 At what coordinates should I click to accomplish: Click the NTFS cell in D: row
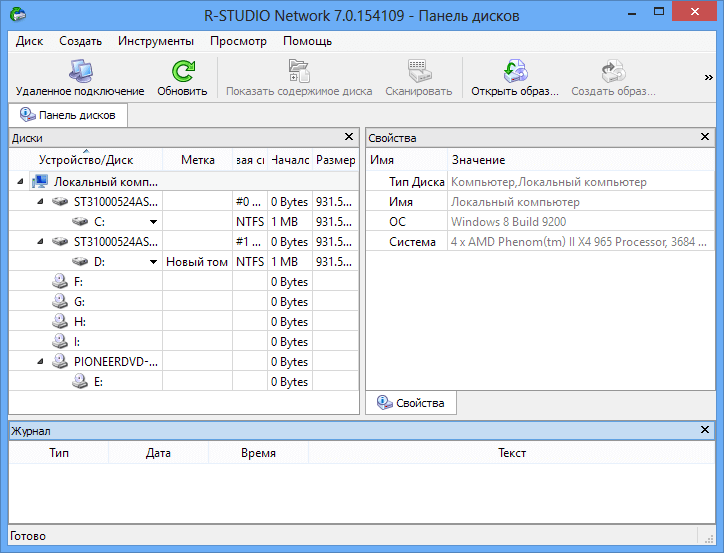(250, 262)
